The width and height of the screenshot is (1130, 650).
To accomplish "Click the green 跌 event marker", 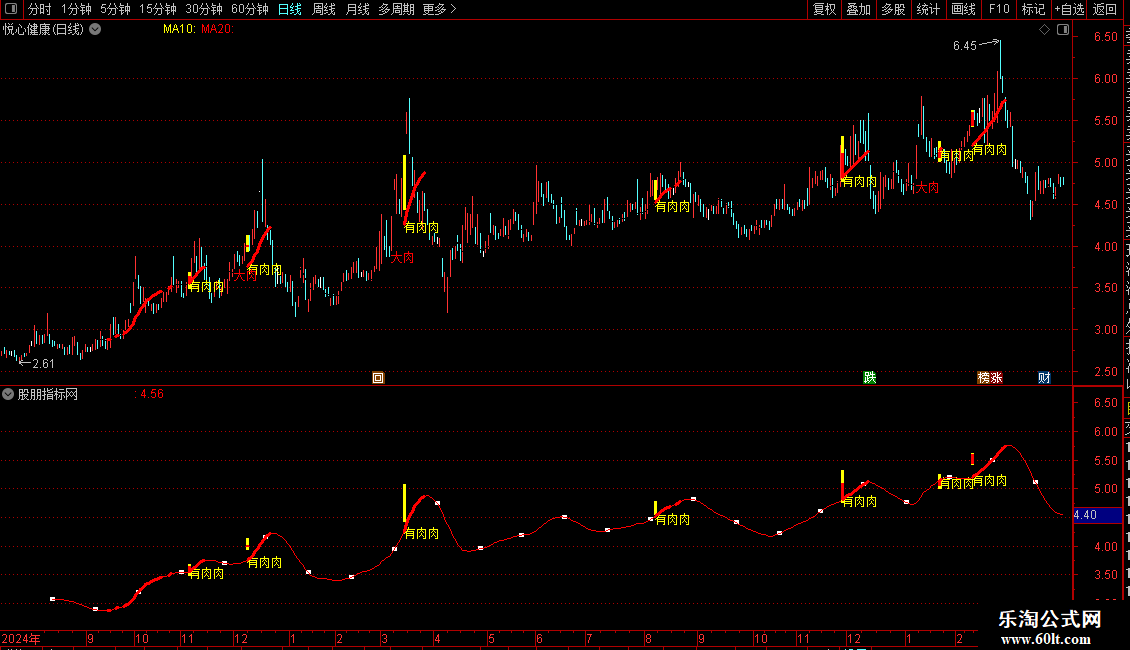I will 870,378.
